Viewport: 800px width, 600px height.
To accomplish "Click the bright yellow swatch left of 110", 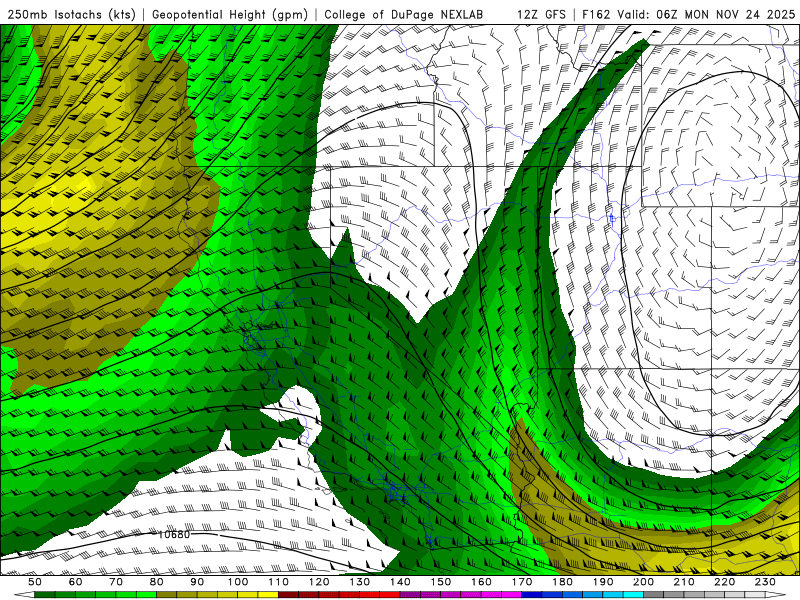I will [x=268, y=595].
